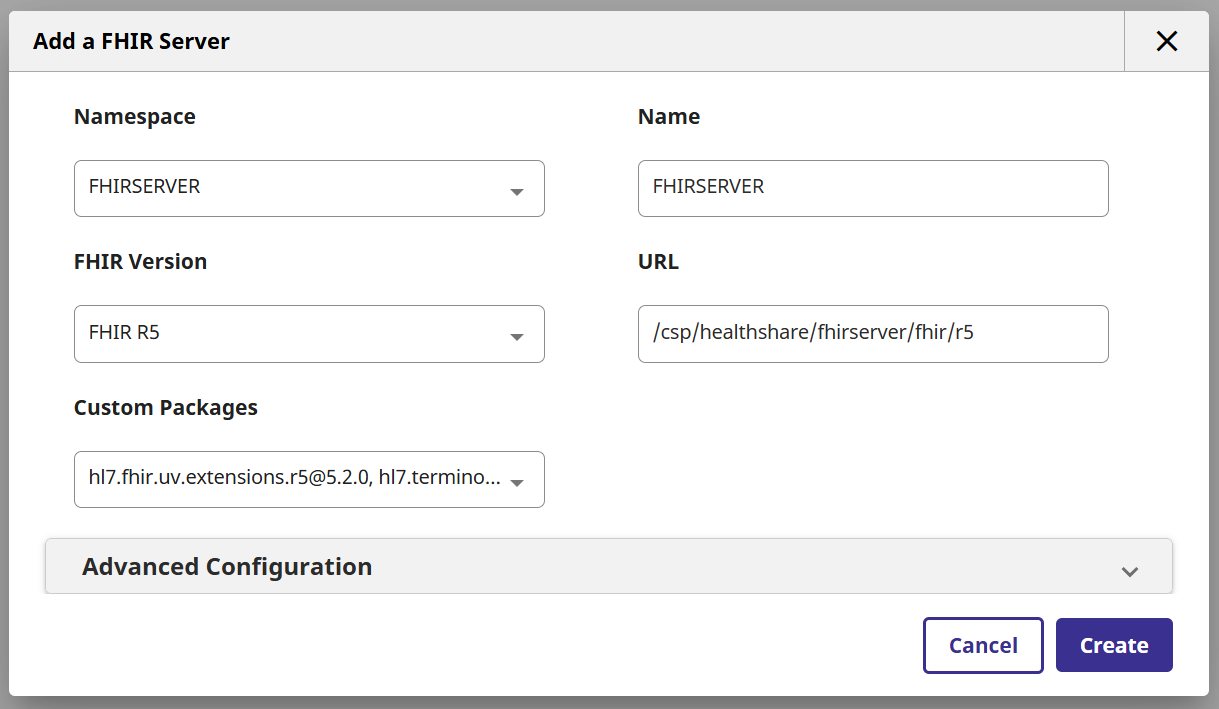Expand the Advanced Configuration section

pyautogui.click(x=600, y=567)
